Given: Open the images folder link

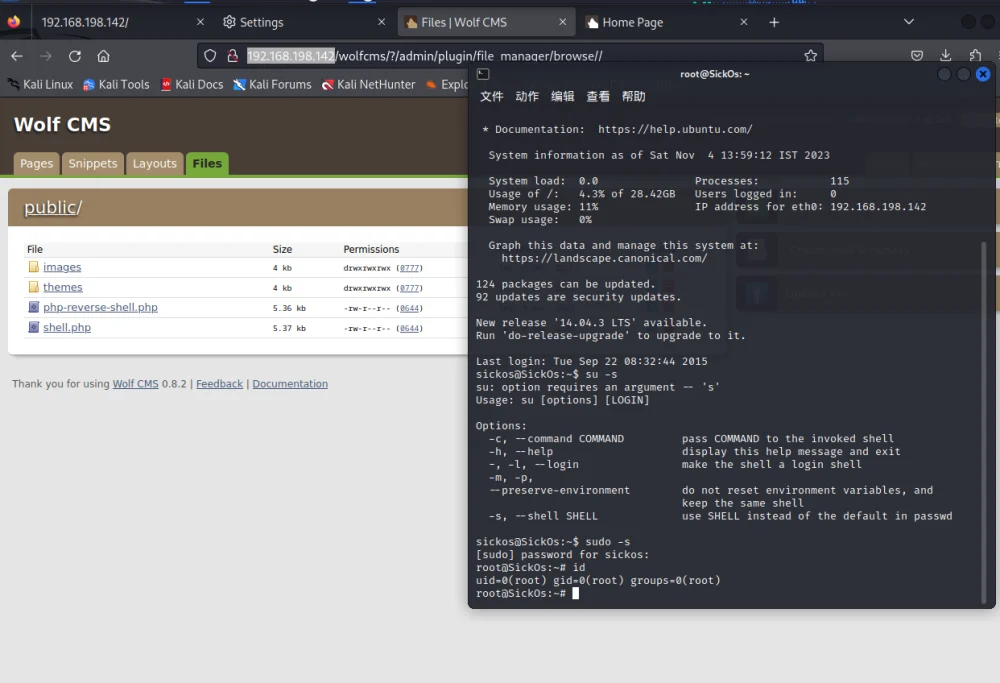Looking at the screenshot, I should coord(62,267).
